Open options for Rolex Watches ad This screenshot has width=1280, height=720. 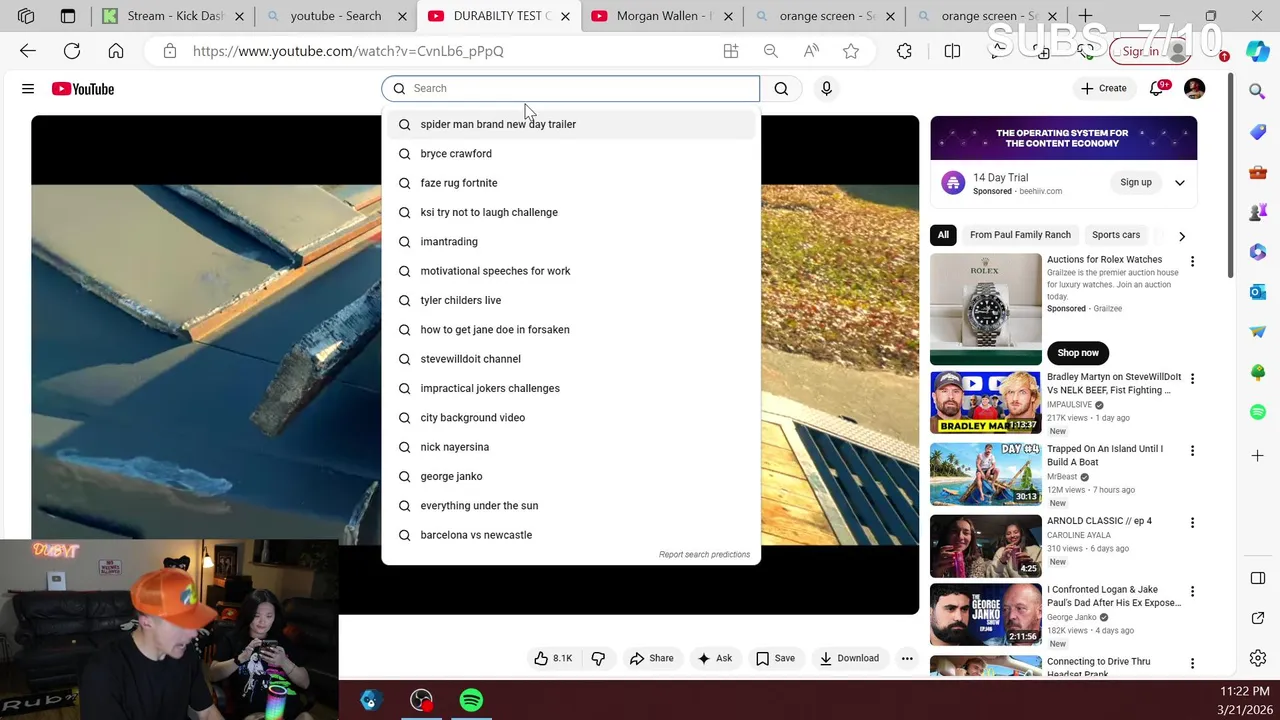1192,261
